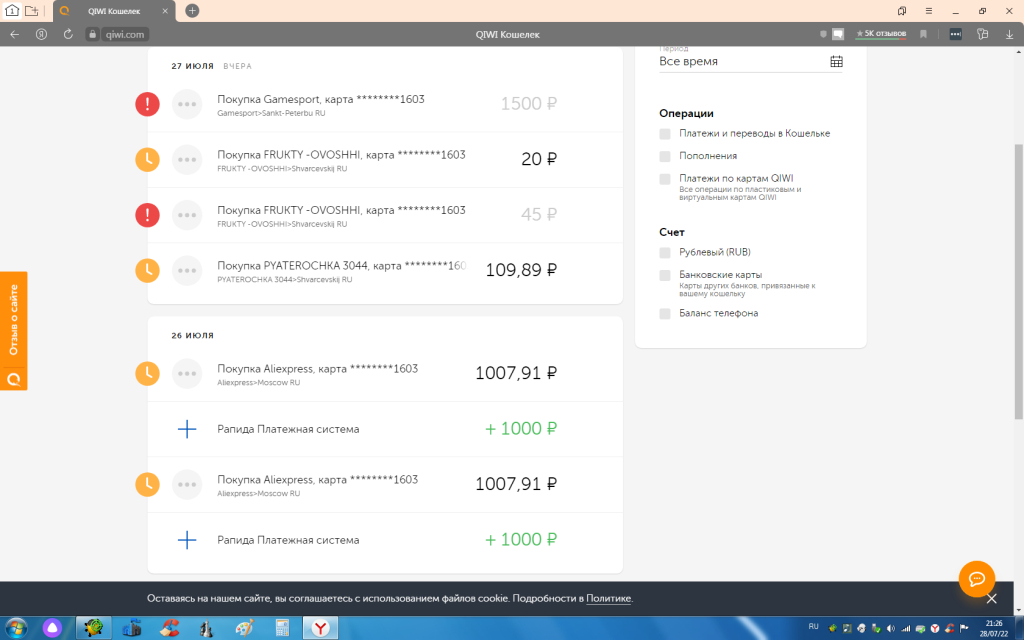This screenshot has height=640, width=1024.
Task: Check Платежи по картам QIWI filter
Action: [665, 179]
